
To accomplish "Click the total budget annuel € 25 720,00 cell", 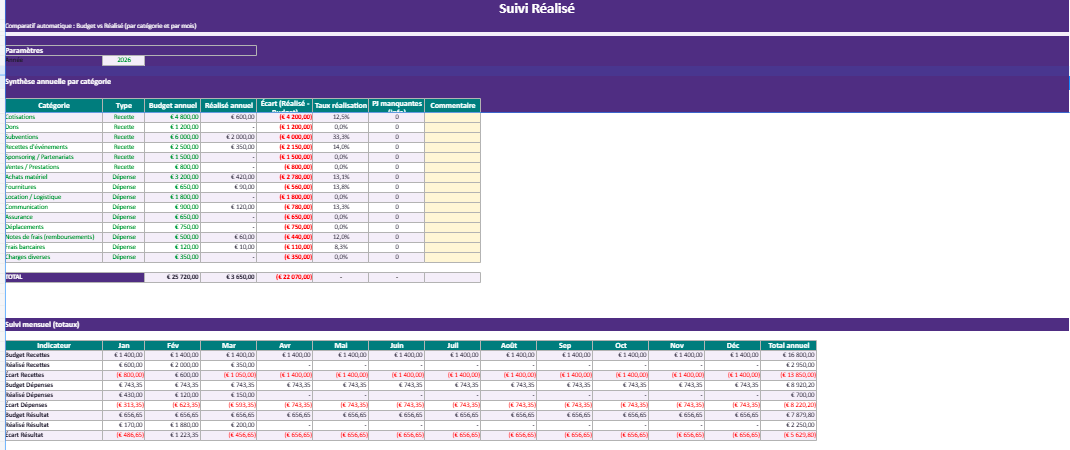I will [173, 277].
